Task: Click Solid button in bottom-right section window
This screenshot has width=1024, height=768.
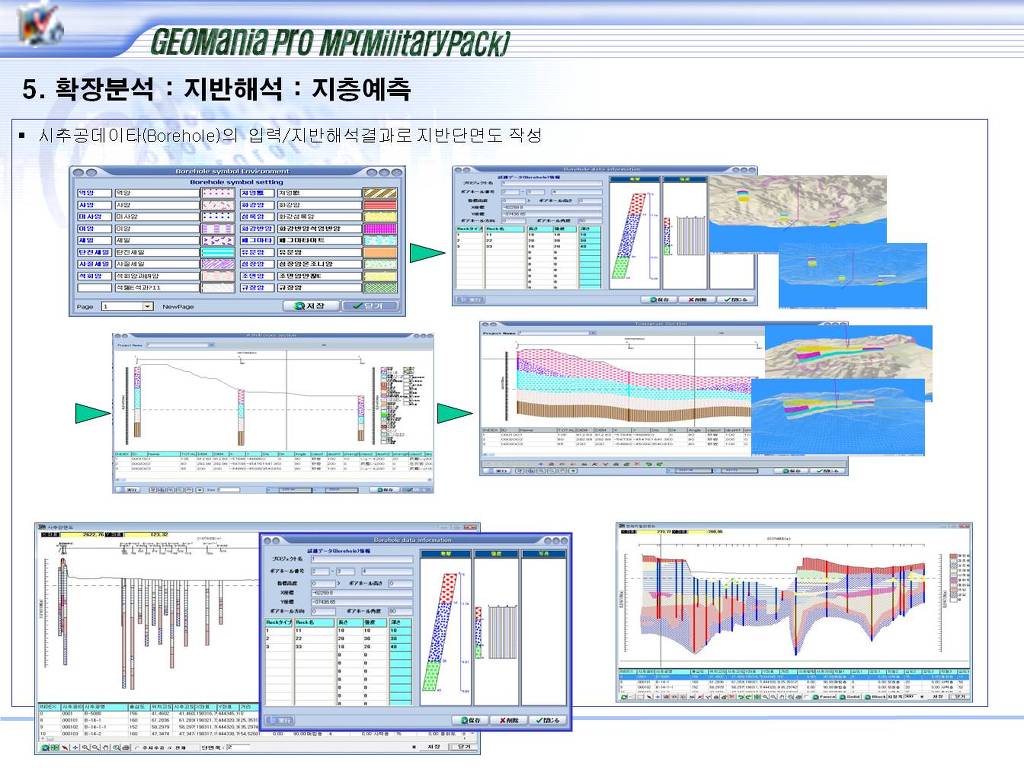Action: coord(850,697)
